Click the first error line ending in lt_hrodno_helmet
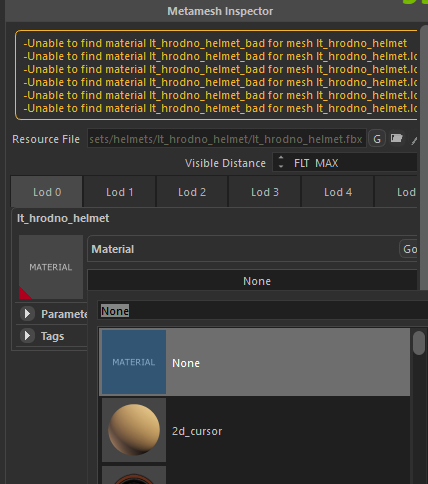Image resolution: width=428 pixels, height=484 pixels. [x=215, y=43]
